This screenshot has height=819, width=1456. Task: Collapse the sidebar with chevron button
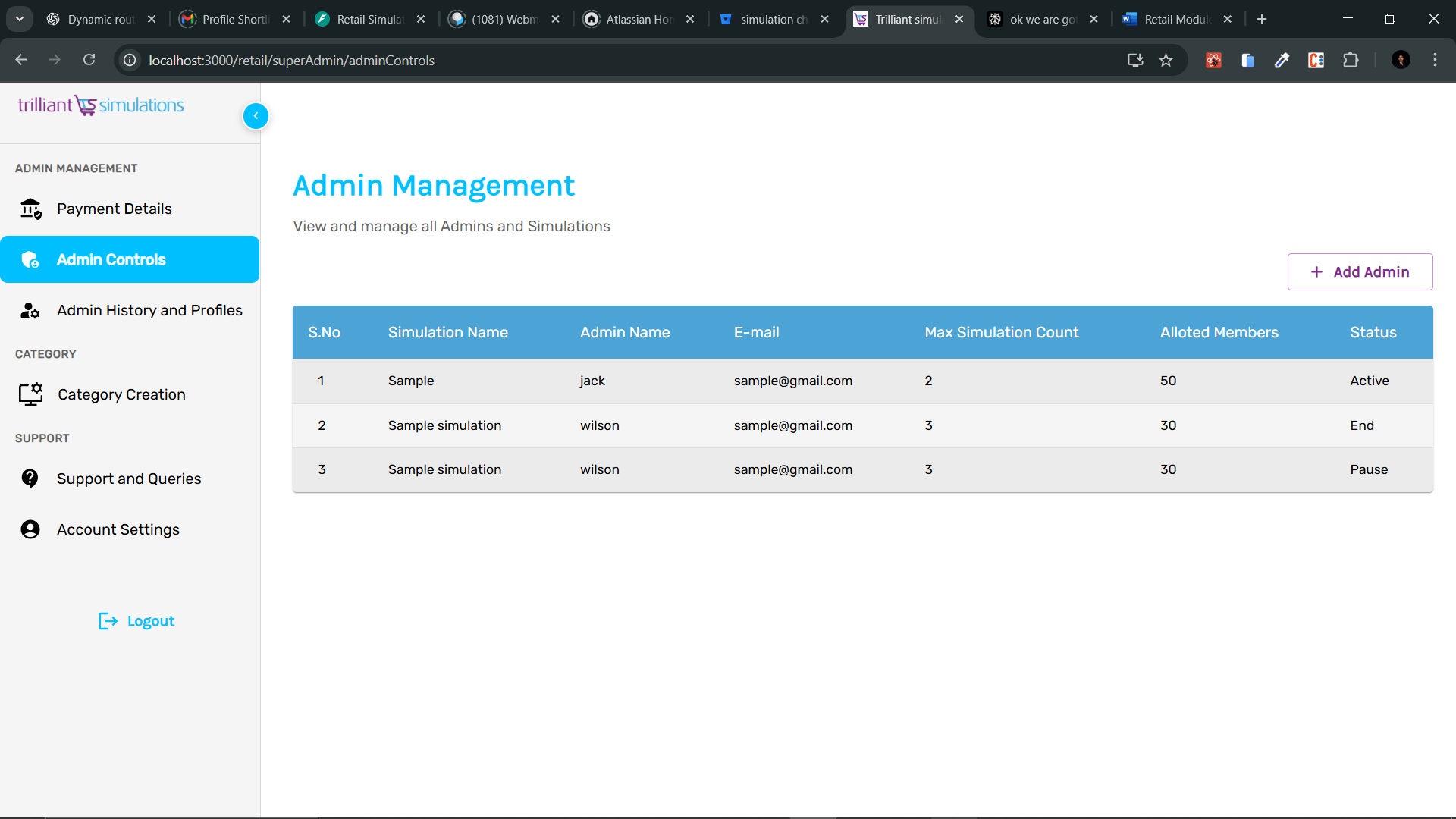click(x=256, y=116)
